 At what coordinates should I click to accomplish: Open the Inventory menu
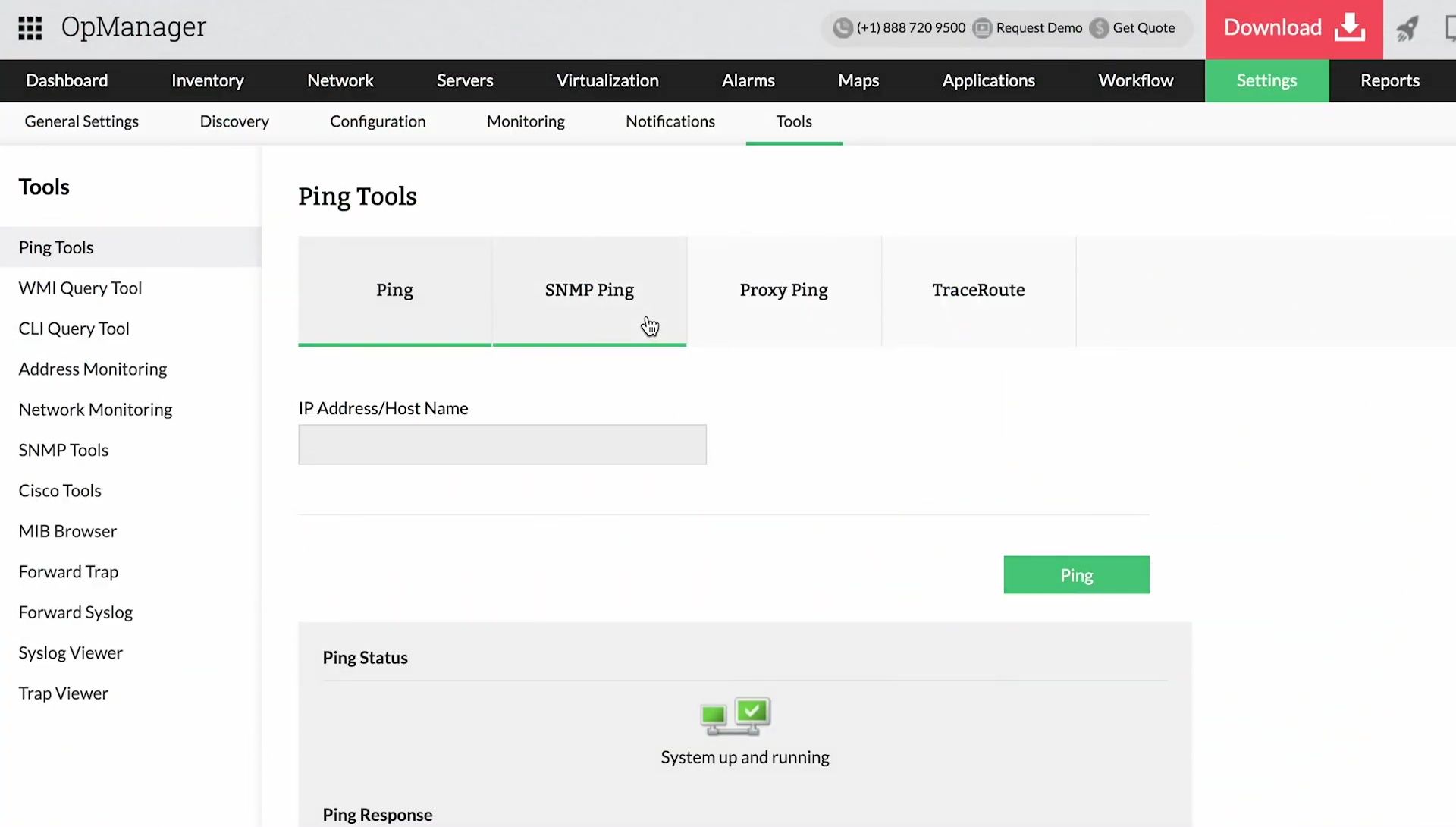[x=207, y=80]
